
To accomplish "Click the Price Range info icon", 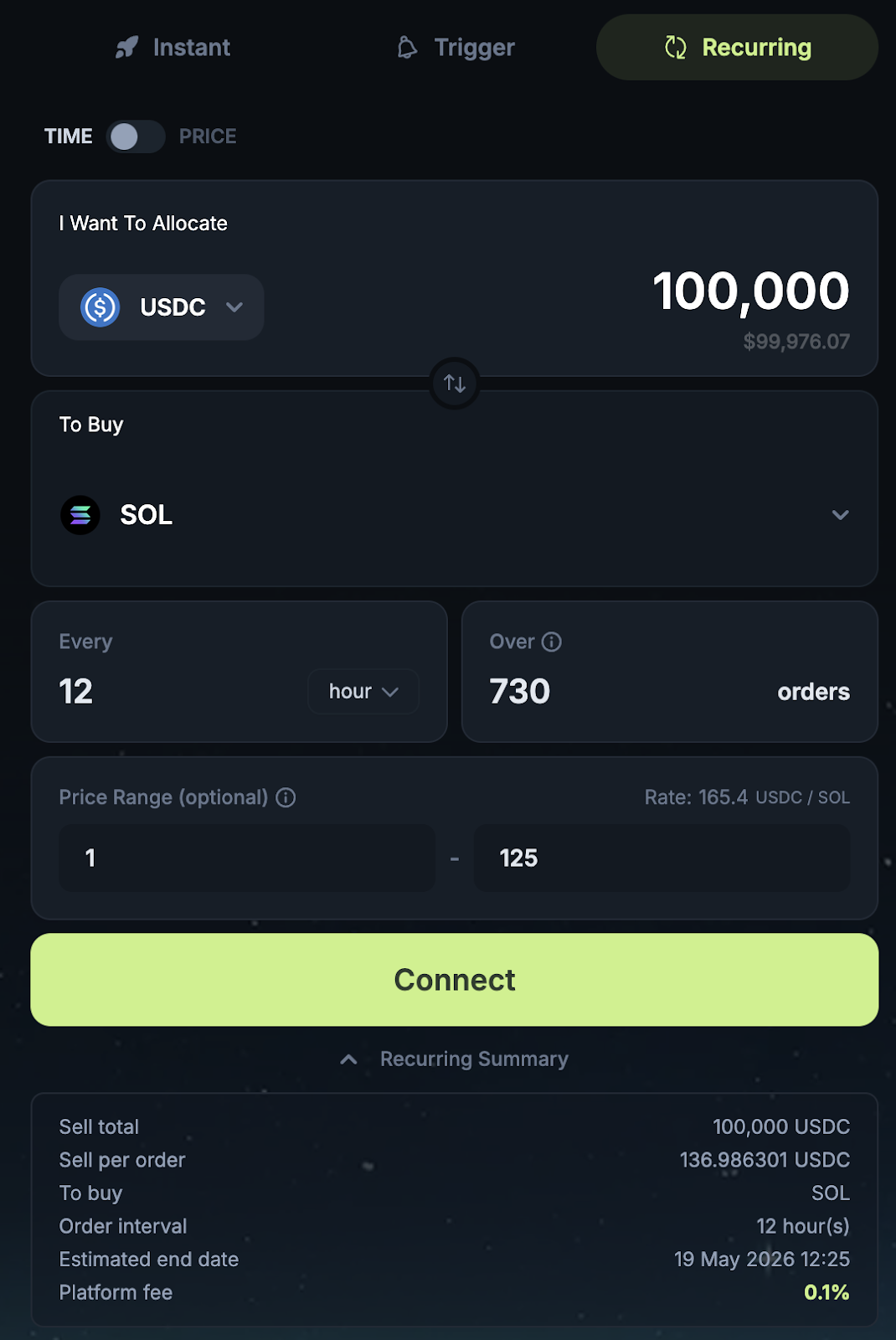I will (x=286, y=797).
